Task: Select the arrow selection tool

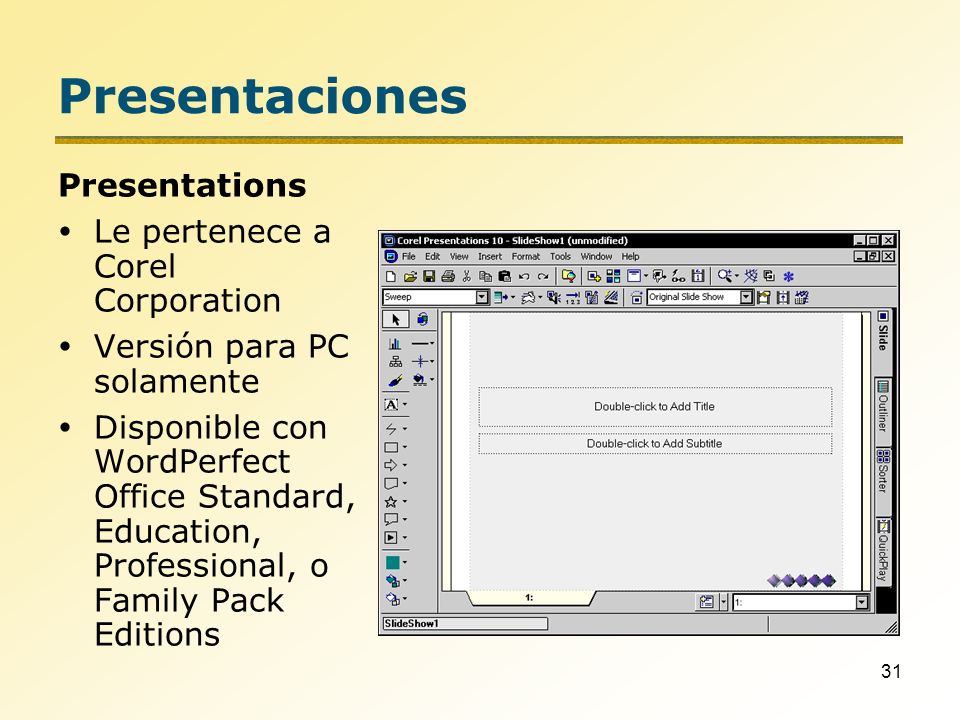Action: (x=396, y=320)
